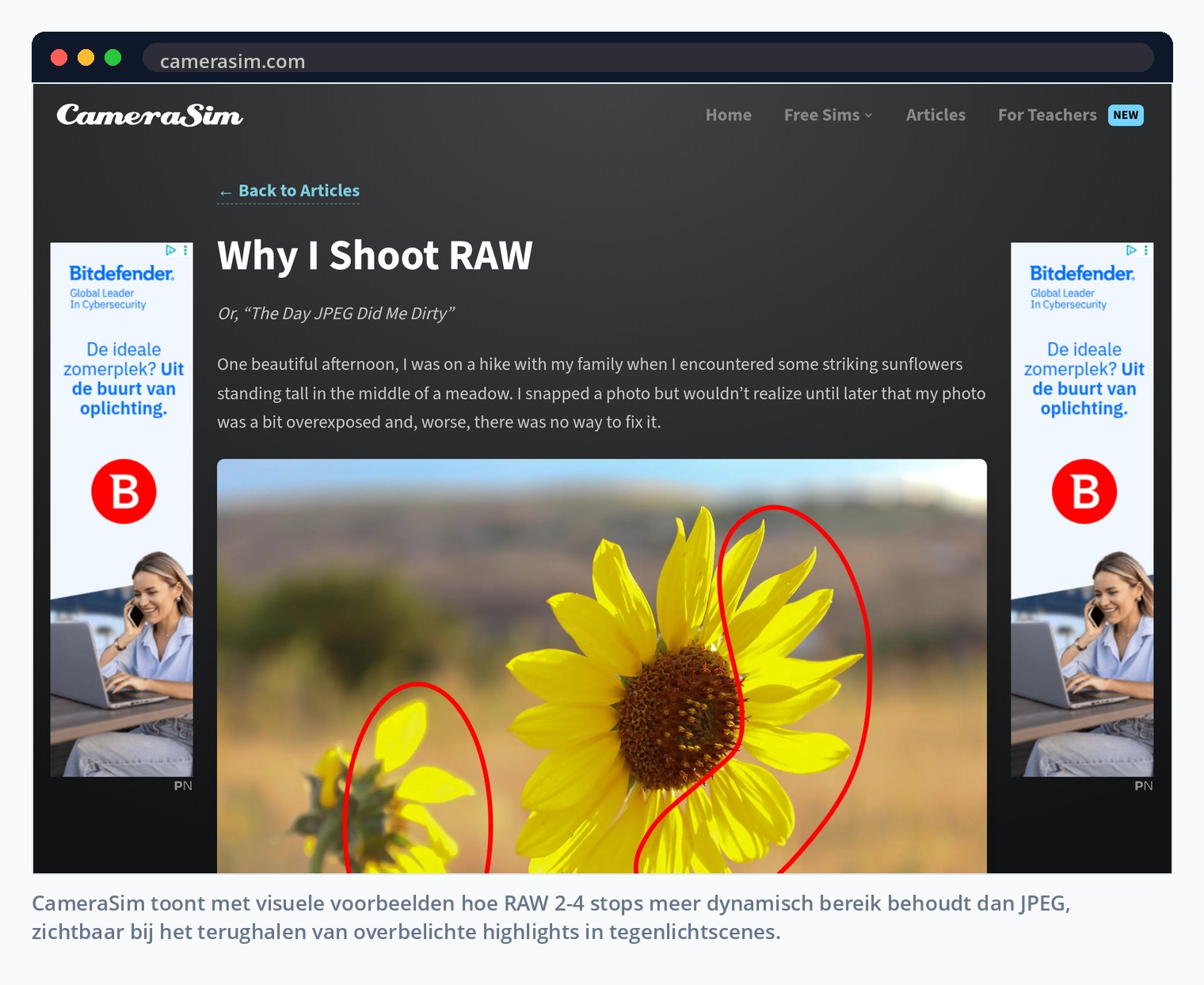Image resolution: width=1204 pixels, height=985 pixels.
Task: Click the camerasim.com address bar
Action: click(x=648, y=59)
